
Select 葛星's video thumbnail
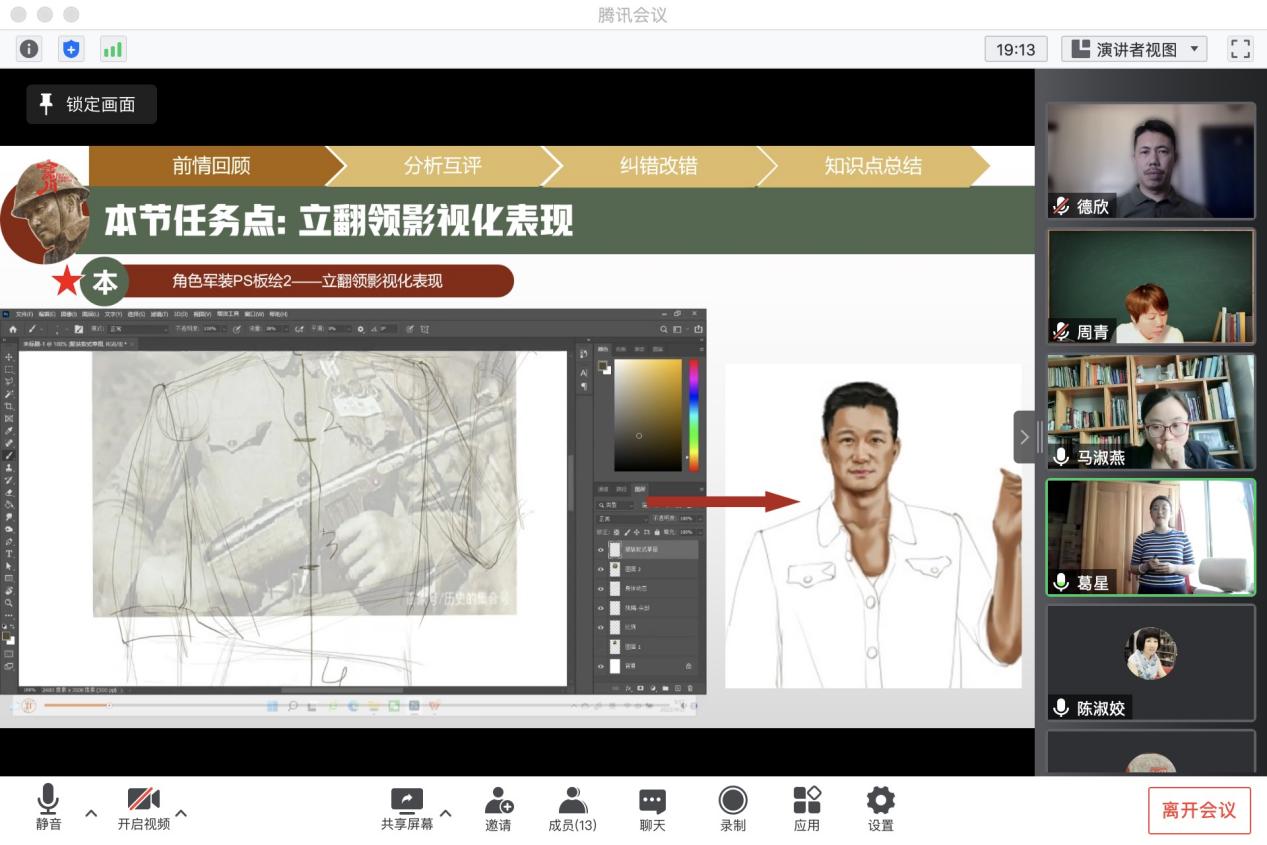point(1150,537)
